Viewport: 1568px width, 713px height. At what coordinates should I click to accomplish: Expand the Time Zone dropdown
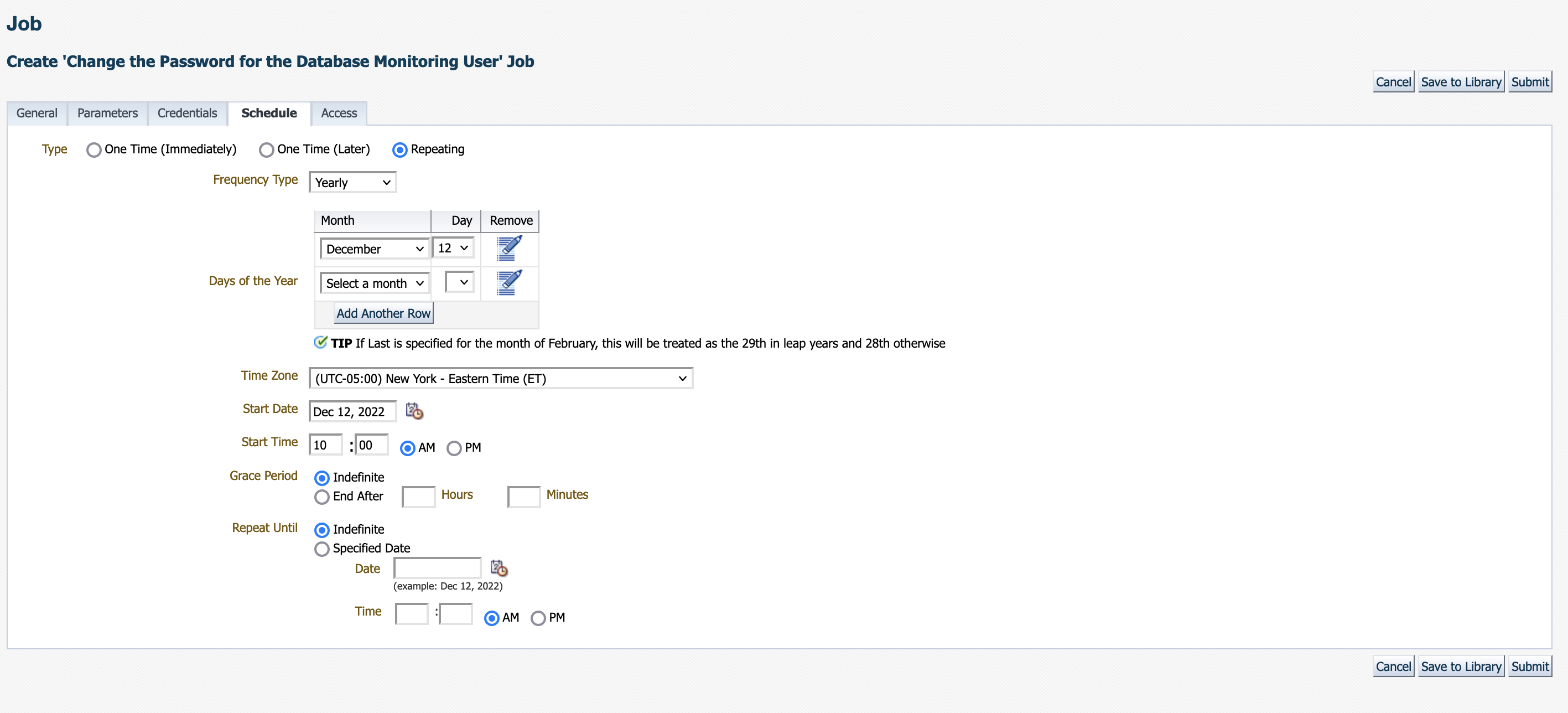click(x=500, y=379)
